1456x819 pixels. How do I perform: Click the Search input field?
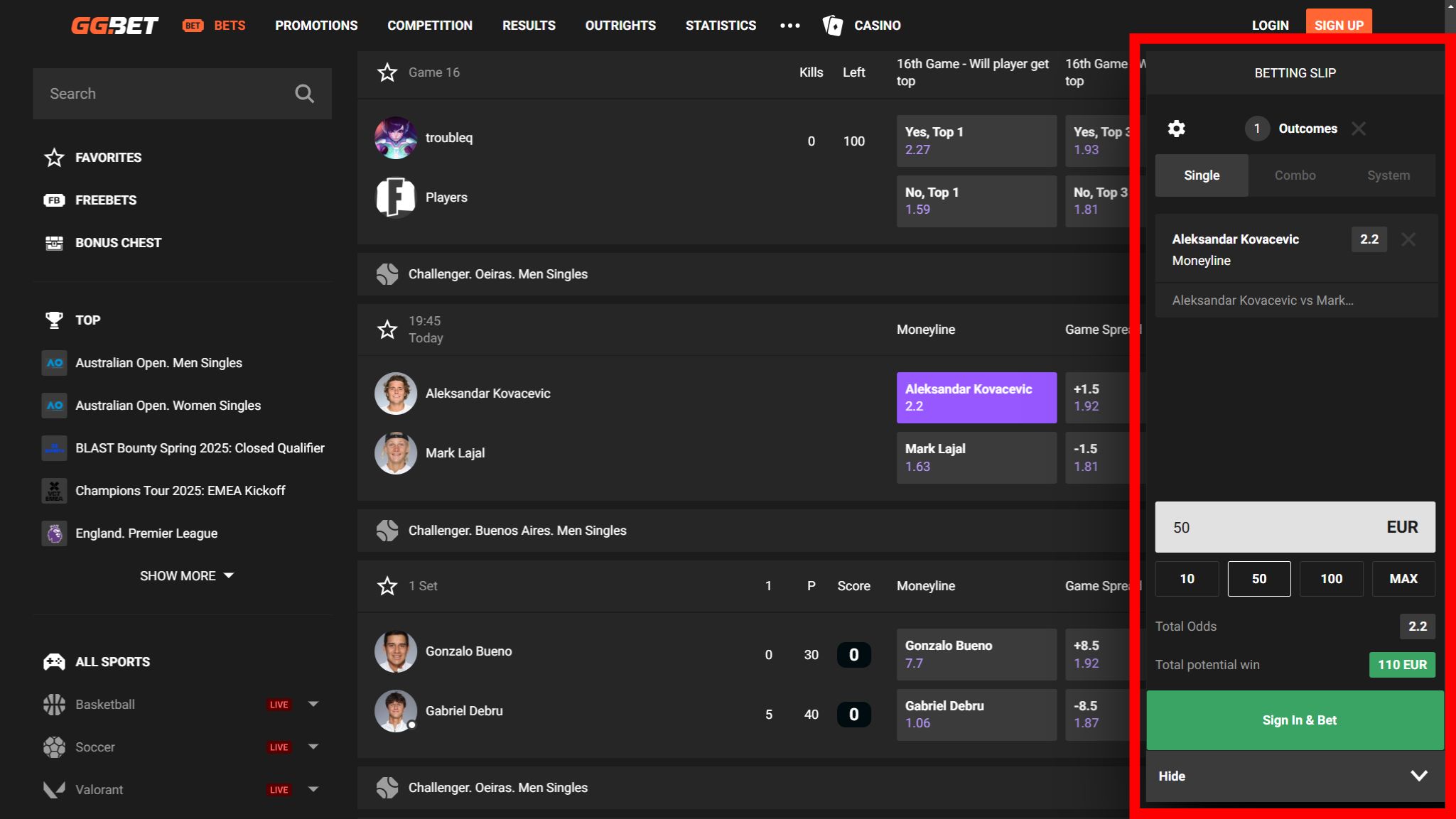coord(182,94)
